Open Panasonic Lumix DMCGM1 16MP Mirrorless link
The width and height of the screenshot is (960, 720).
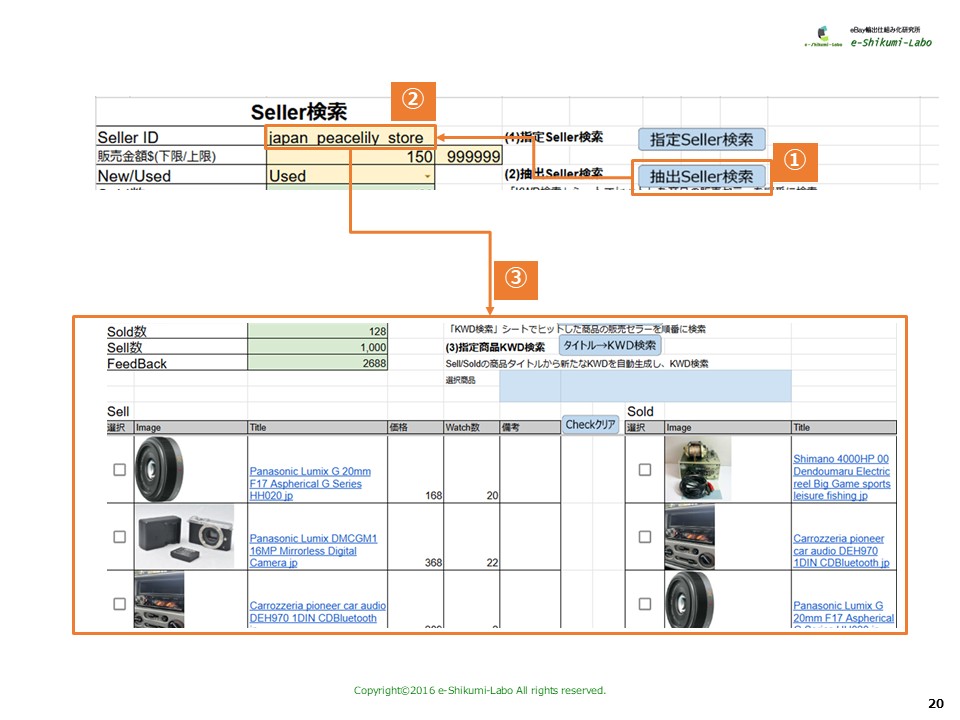(313, 550)
